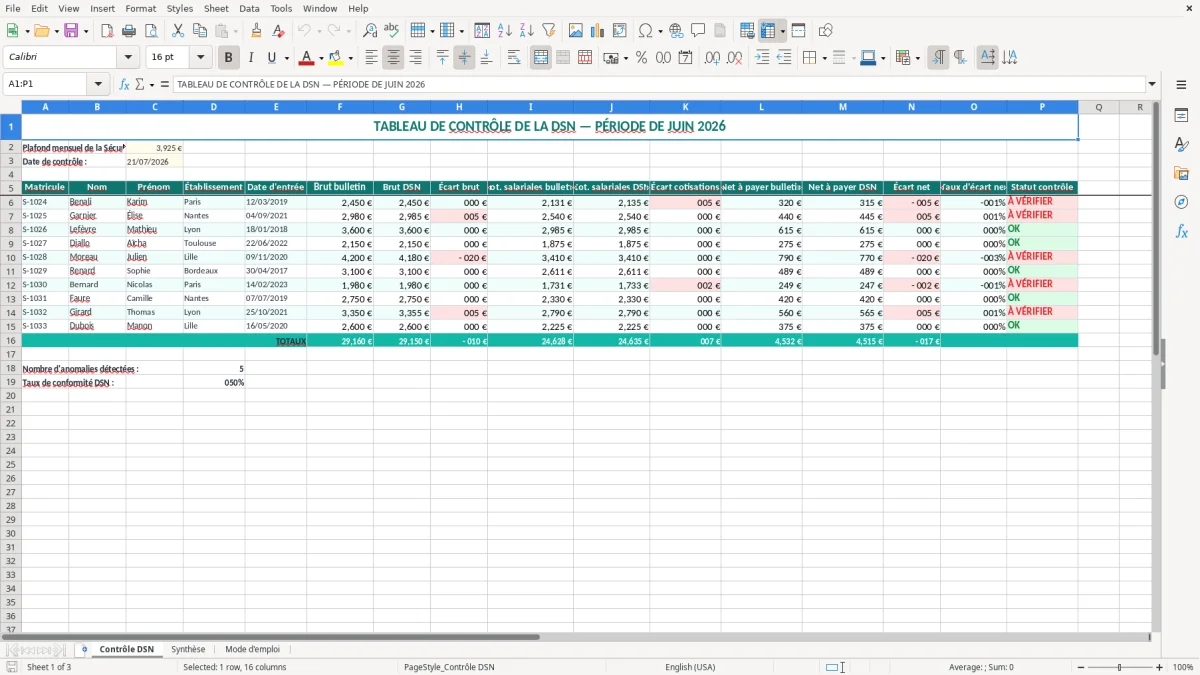Image resolution: width=1200 pixels, height=675 pixels.
Task: Open the Styles menu
Action: point(180,8)
